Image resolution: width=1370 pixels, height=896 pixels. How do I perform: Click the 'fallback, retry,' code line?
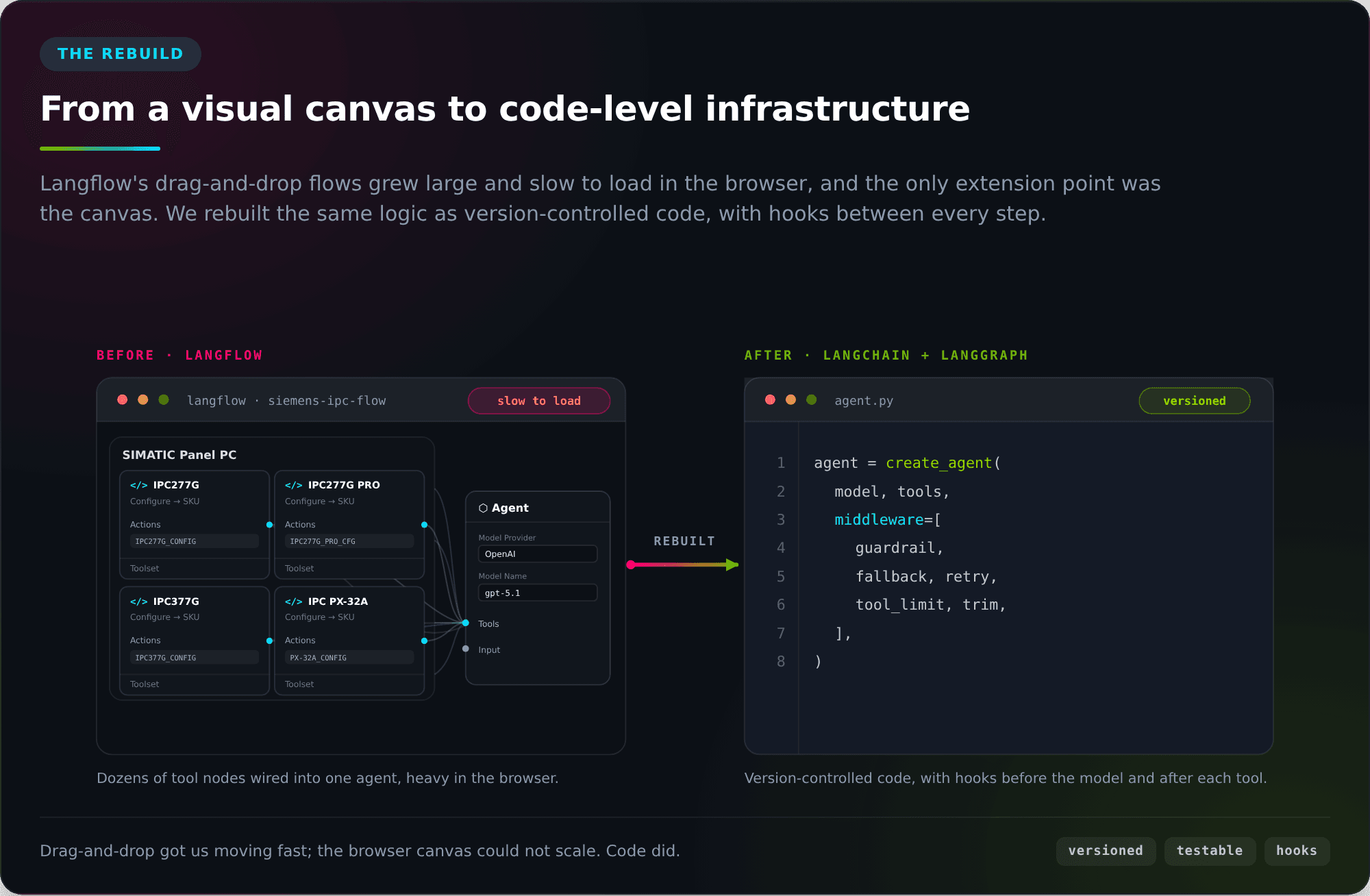click(x=926, y=577)
